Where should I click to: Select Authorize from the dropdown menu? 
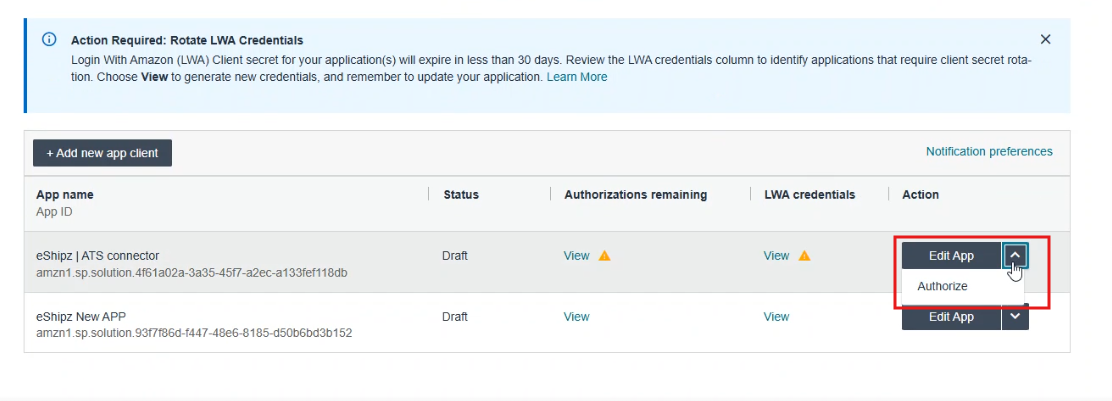(942, 286)
